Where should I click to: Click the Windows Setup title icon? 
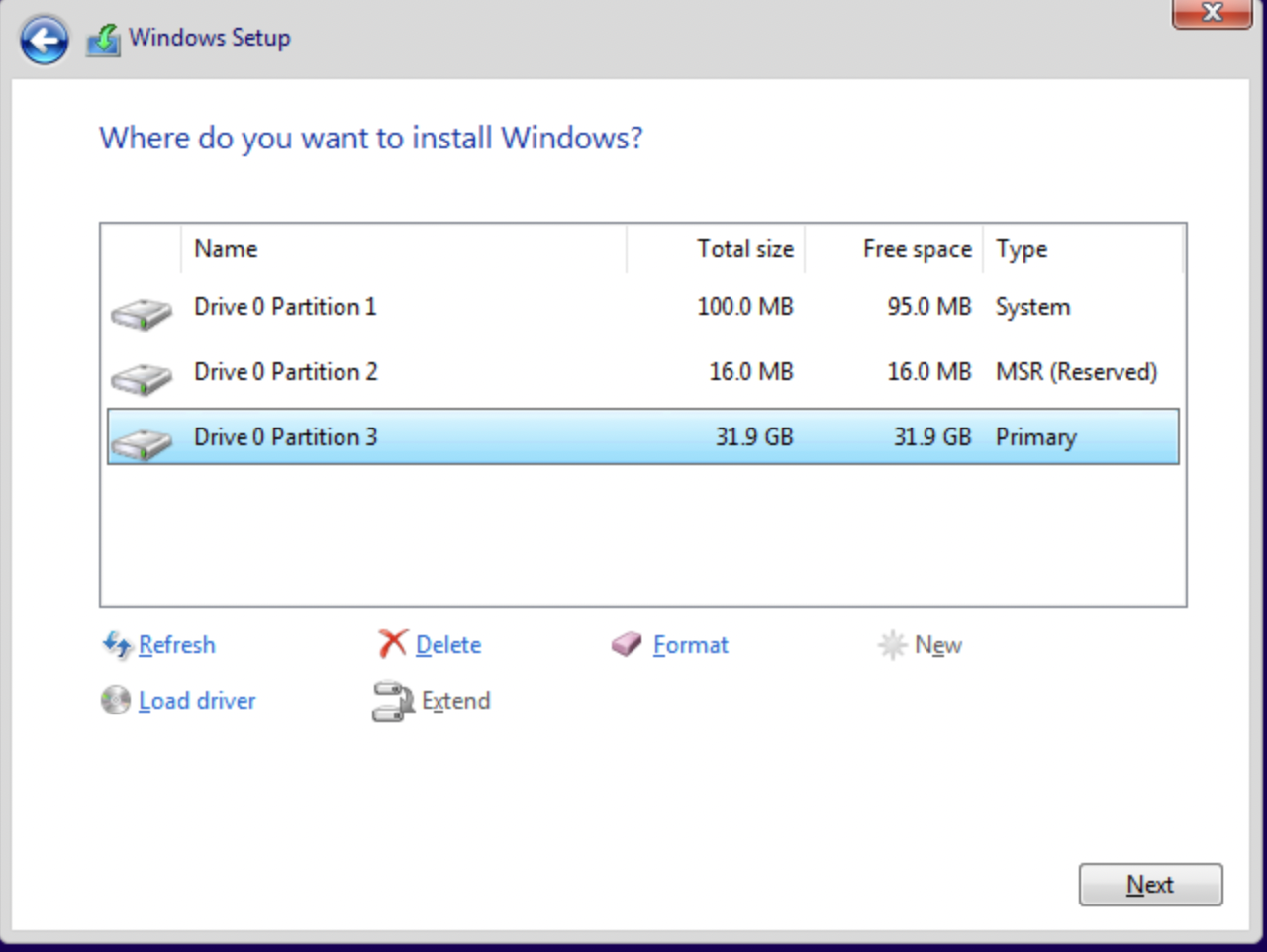103,40
